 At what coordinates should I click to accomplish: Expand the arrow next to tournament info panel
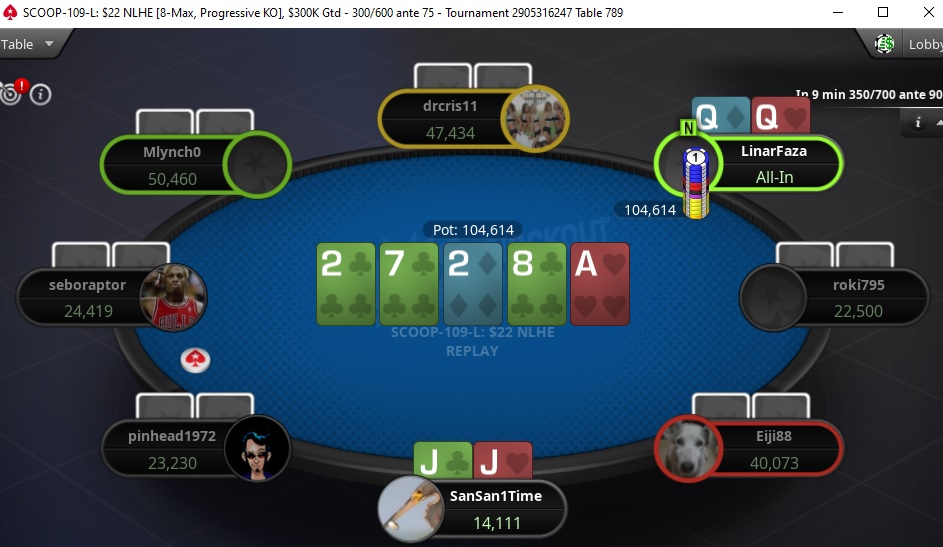coord(939,123)
